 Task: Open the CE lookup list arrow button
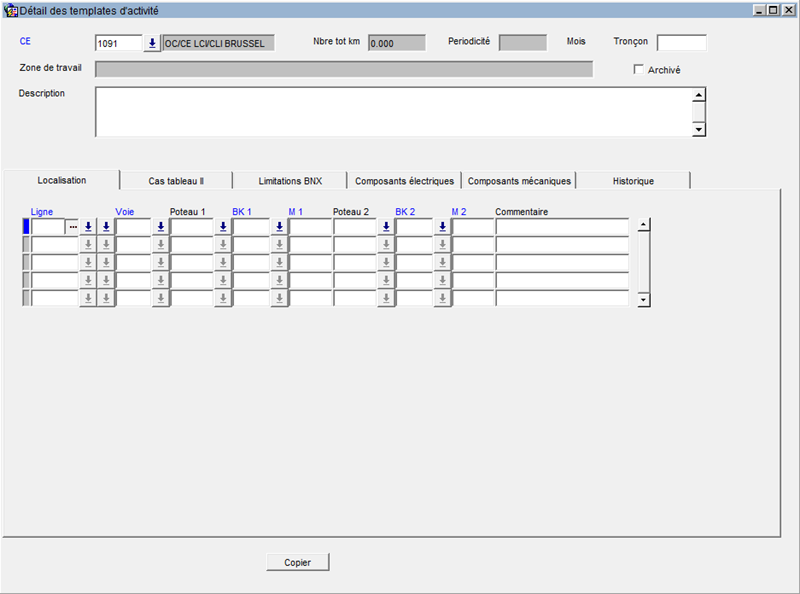tap(152, 43)
